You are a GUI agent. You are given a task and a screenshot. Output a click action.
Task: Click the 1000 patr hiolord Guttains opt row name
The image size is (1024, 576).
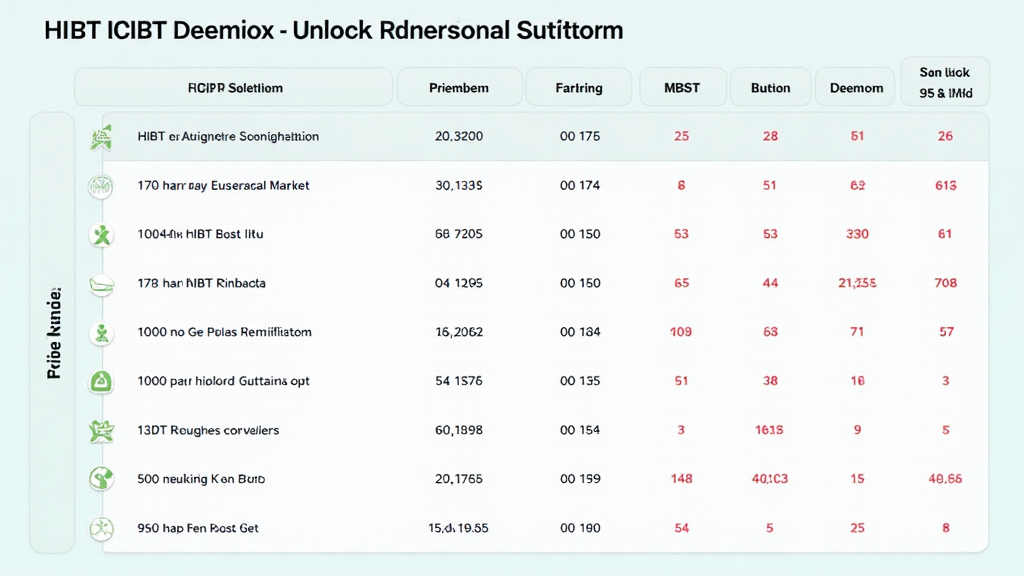tap(222, 381)
